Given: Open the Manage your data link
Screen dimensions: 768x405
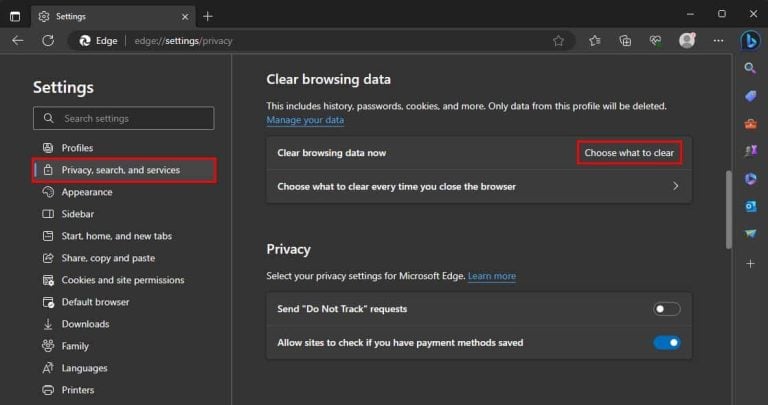Looking at the screenshot, I should [x=305, y=120].
